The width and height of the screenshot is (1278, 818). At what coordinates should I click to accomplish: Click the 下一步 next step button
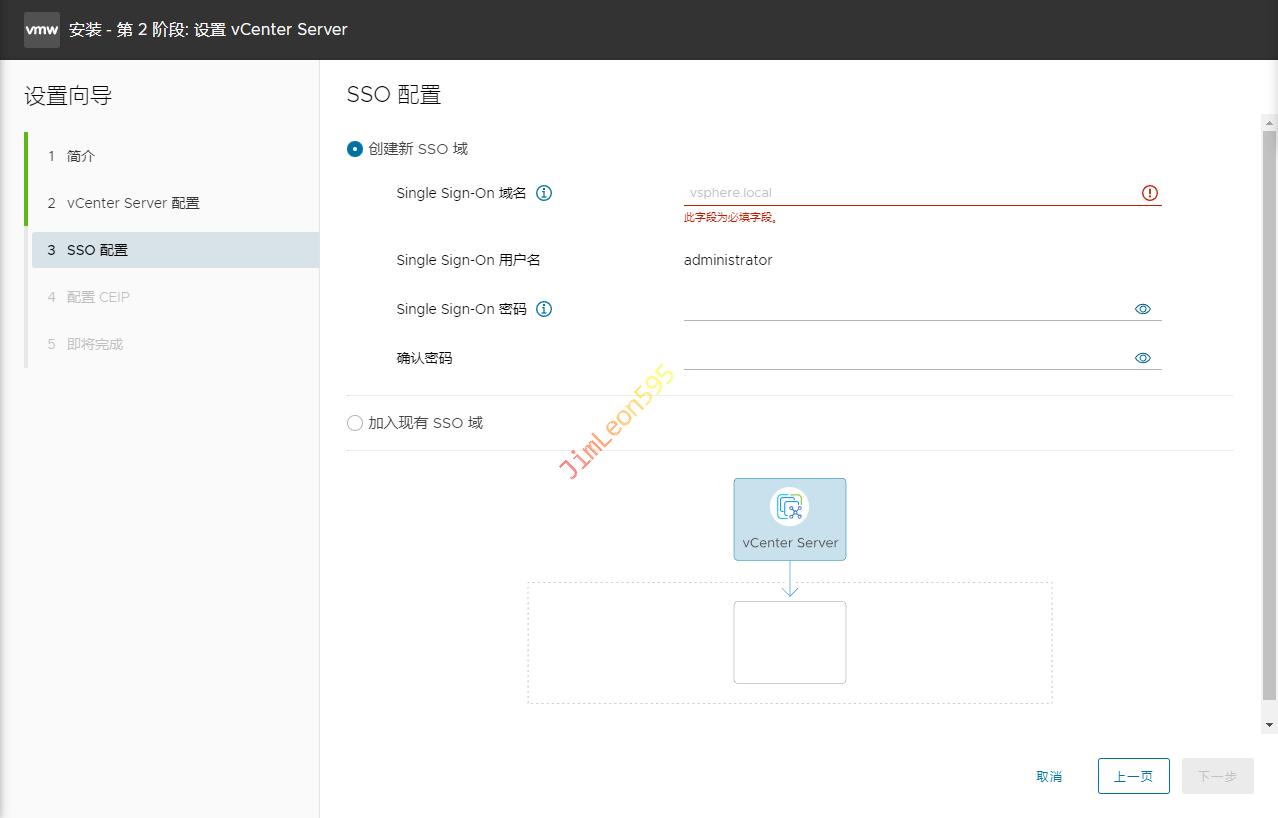pyautogui.click(x=1217, y=776)
